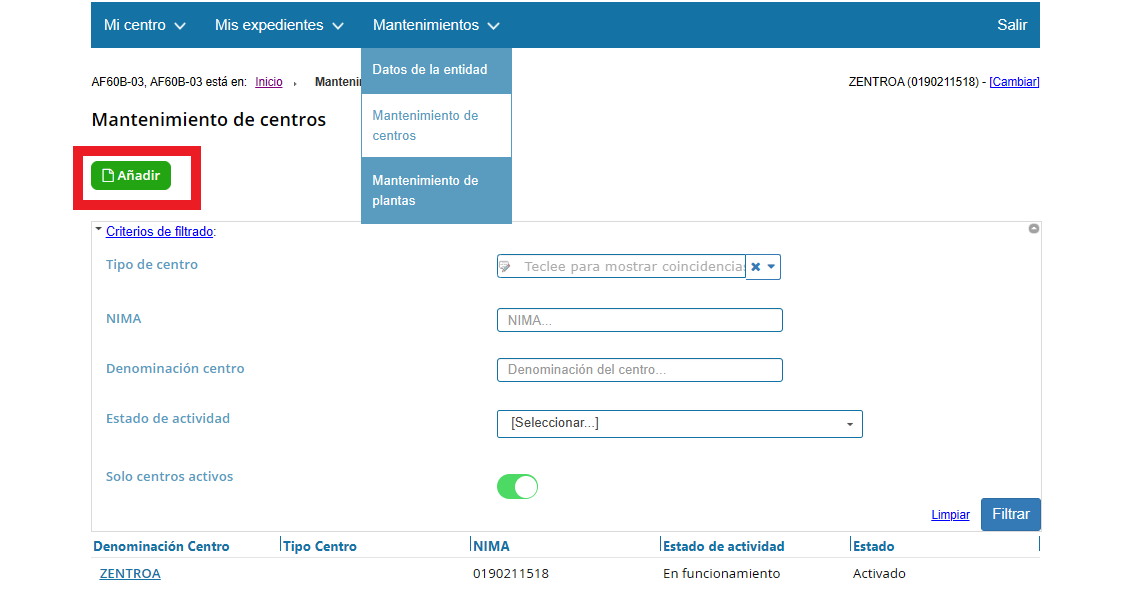The width and height of the screenshot is (1127, 591).
Task: Click the Cambiar link next to ZENTROA
Action: coord(1013,82)
